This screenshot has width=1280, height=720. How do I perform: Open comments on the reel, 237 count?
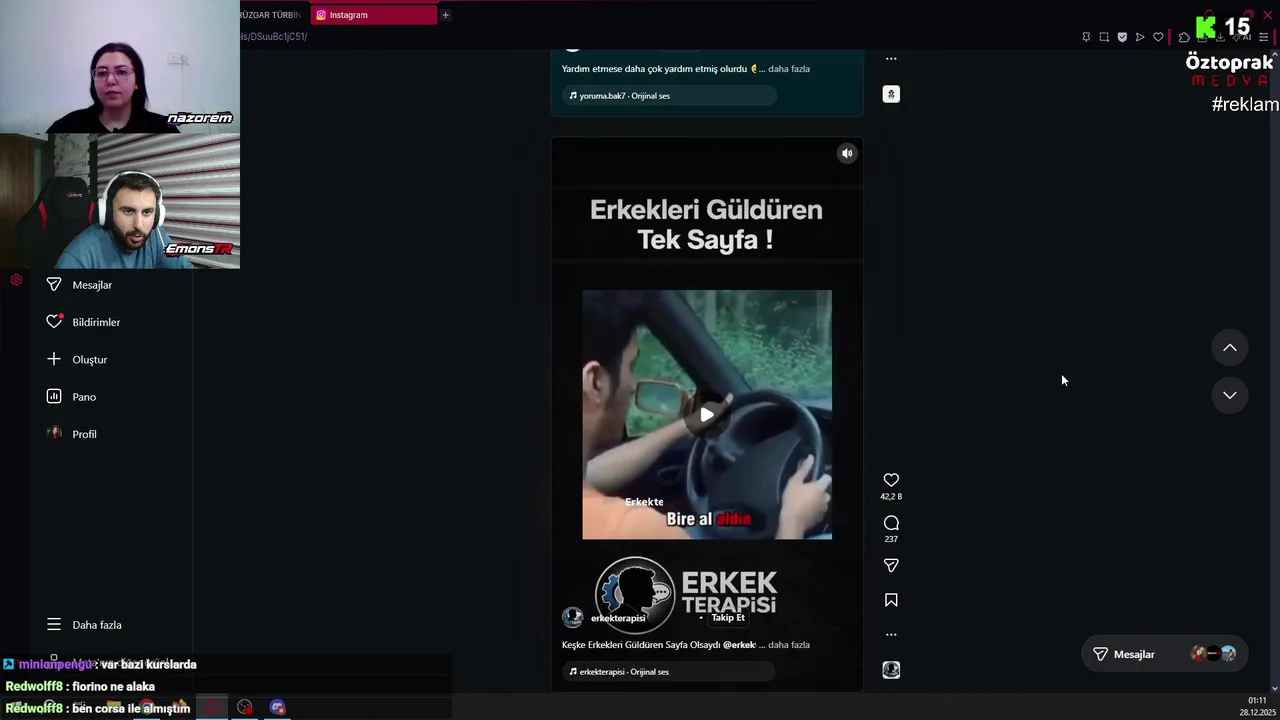(x=891, y=523)
